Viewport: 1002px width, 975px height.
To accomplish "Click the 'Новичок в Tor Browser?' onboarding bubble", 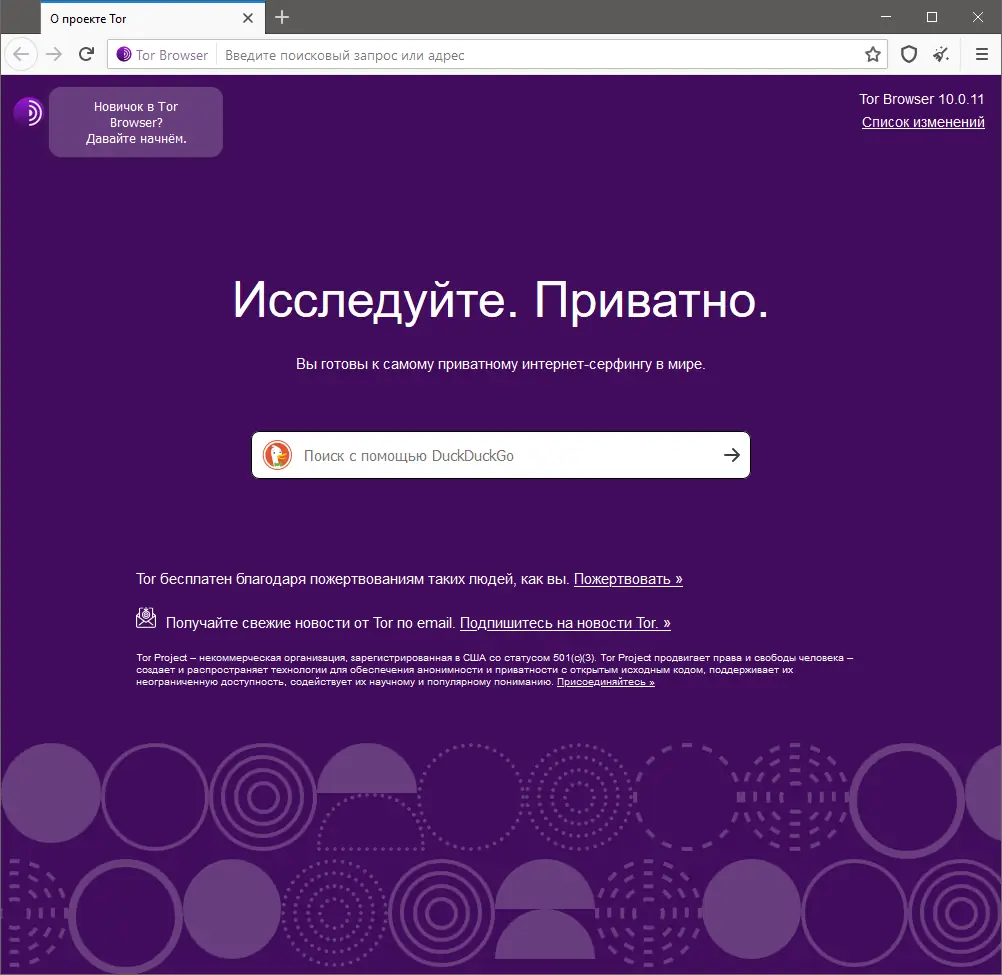I will pyautogui.click(x=135, y=121).
